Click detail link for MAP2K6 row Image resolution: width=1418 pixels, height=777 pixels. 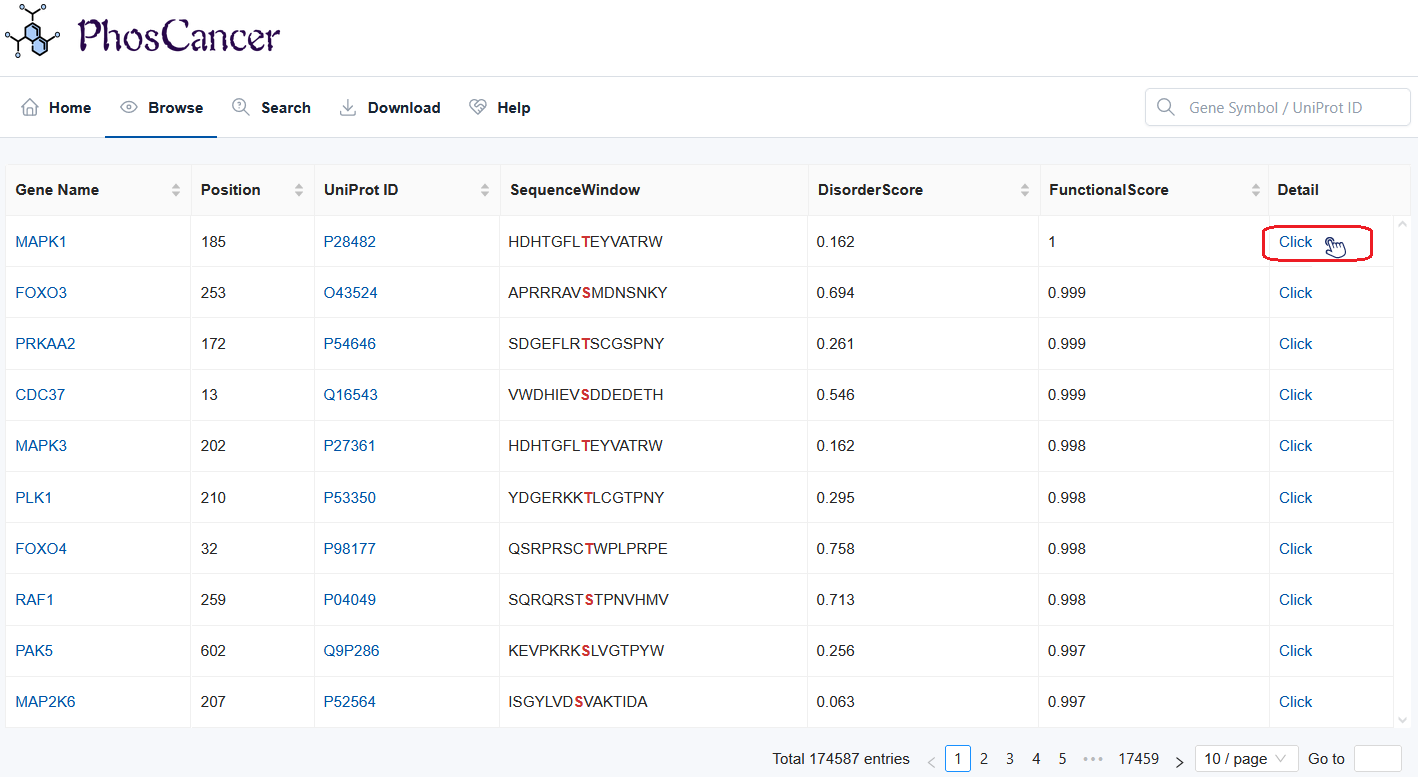pyautogui.click(x=1295, y=702)
